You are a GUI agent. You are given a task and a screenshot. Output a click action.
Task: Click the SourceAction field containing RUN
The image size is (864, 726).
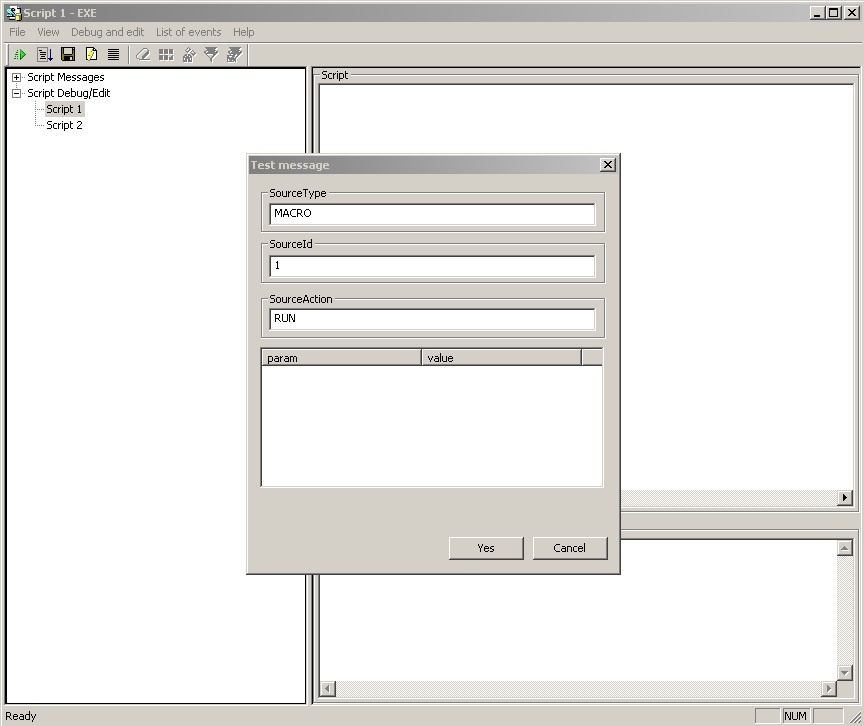(432, 319)
